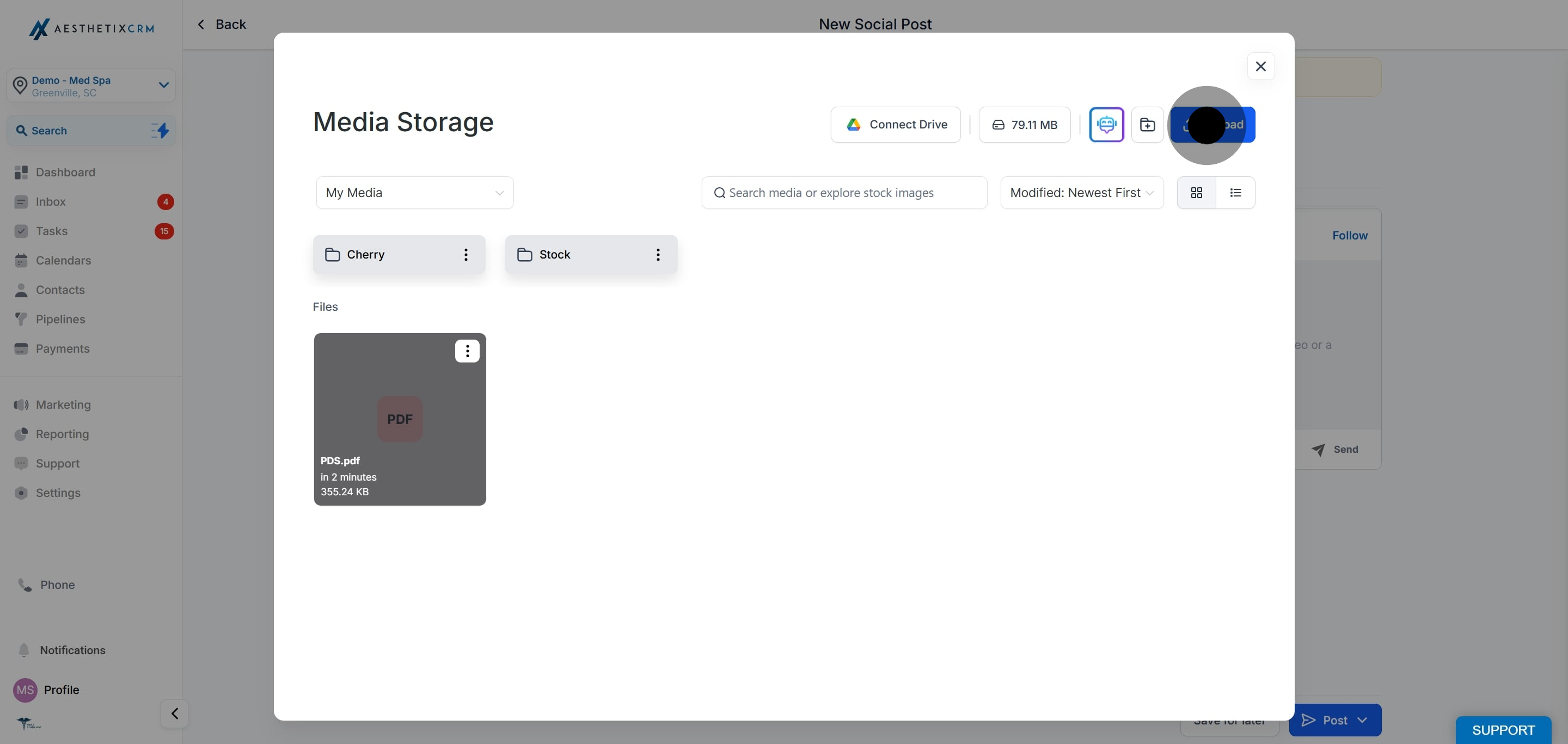This screenshot has width=1568, height=744.
Task: Click the search media input field
Action: tap(852, 193)
